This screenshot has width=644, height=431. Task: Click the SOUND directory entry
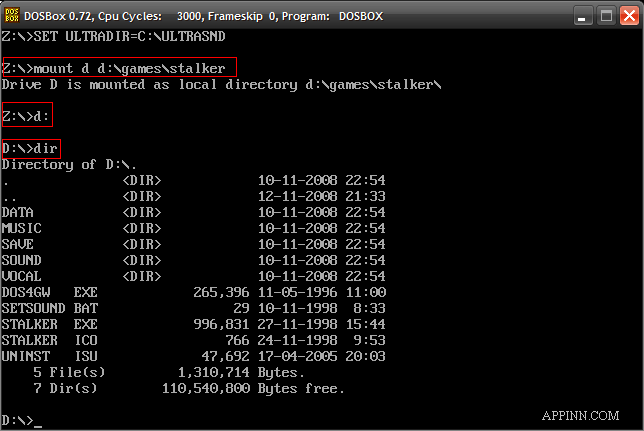tap(22, 260)
